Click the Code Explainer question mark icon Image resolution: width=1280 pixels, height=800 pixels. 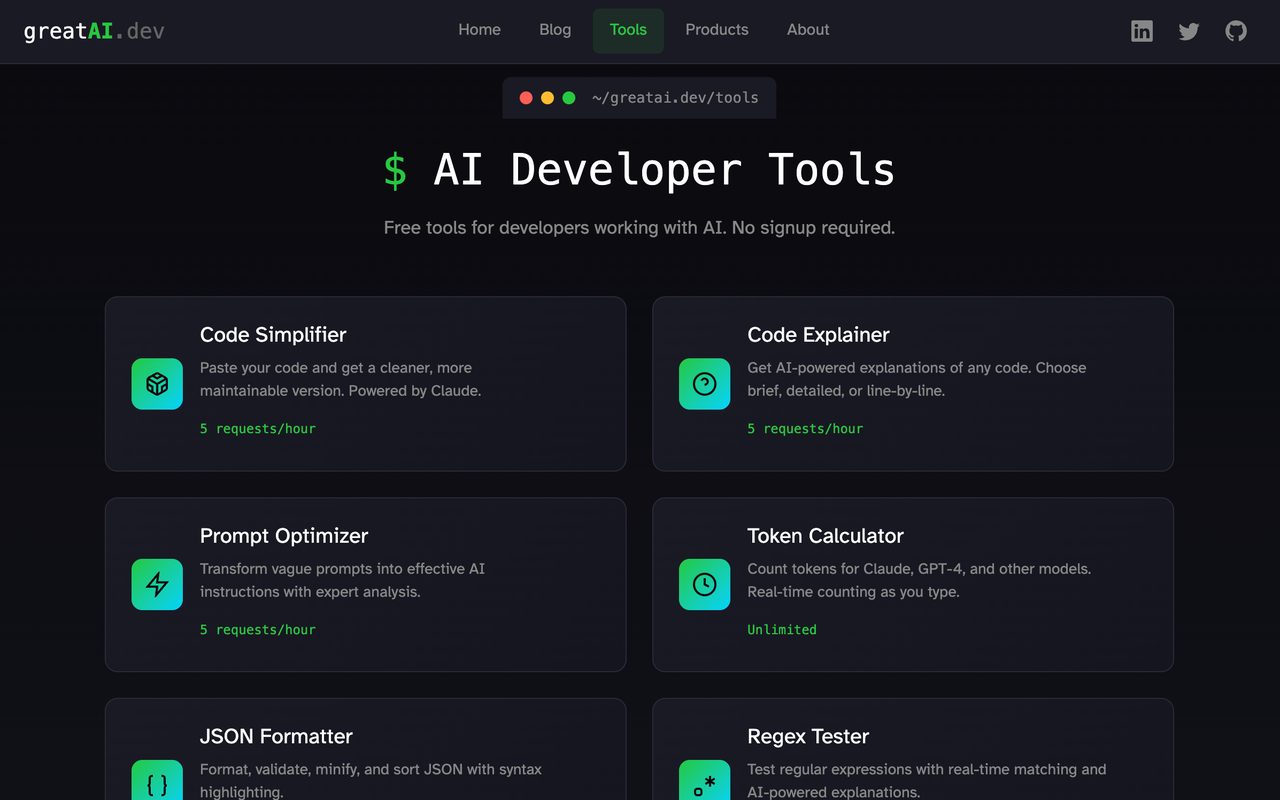tap(705, 384)
